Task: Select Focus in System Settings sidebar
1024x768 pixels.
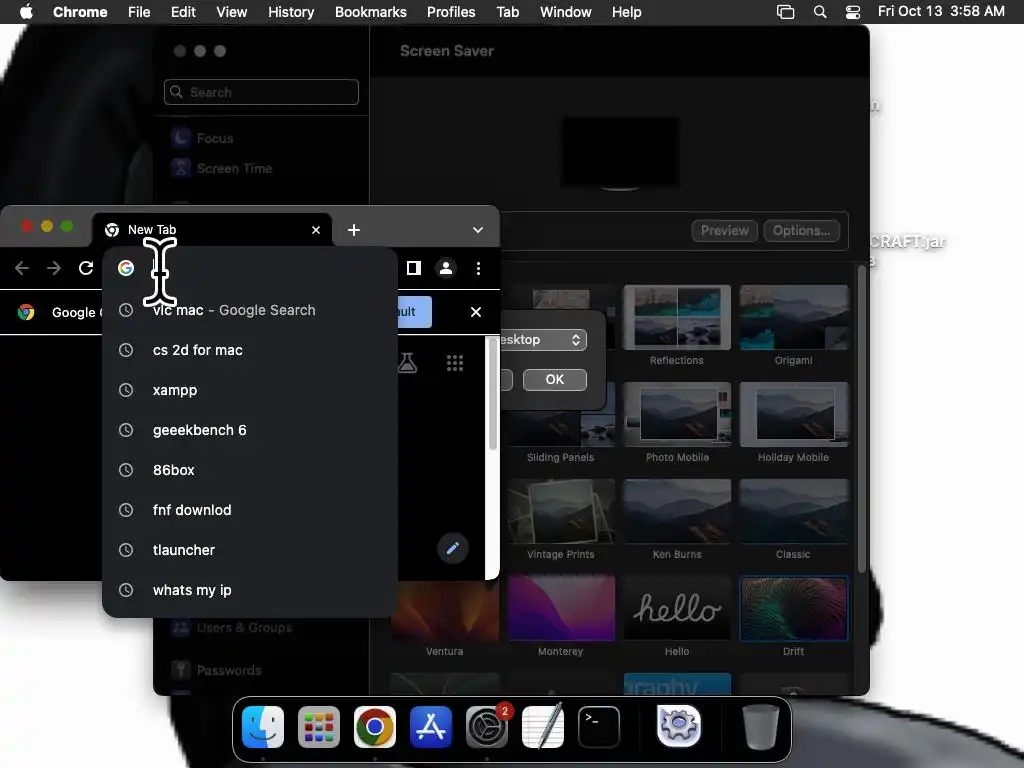Action: pos(215,138)
